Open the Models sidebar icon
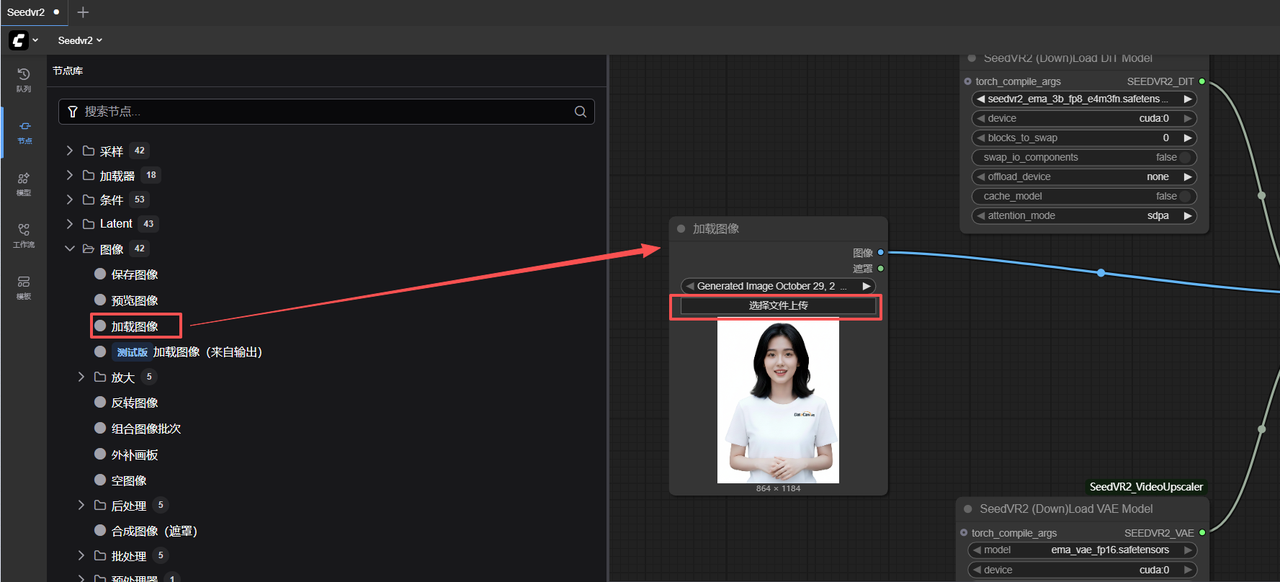The height and width of the screenshot is (582, 1280). [23, 183]
